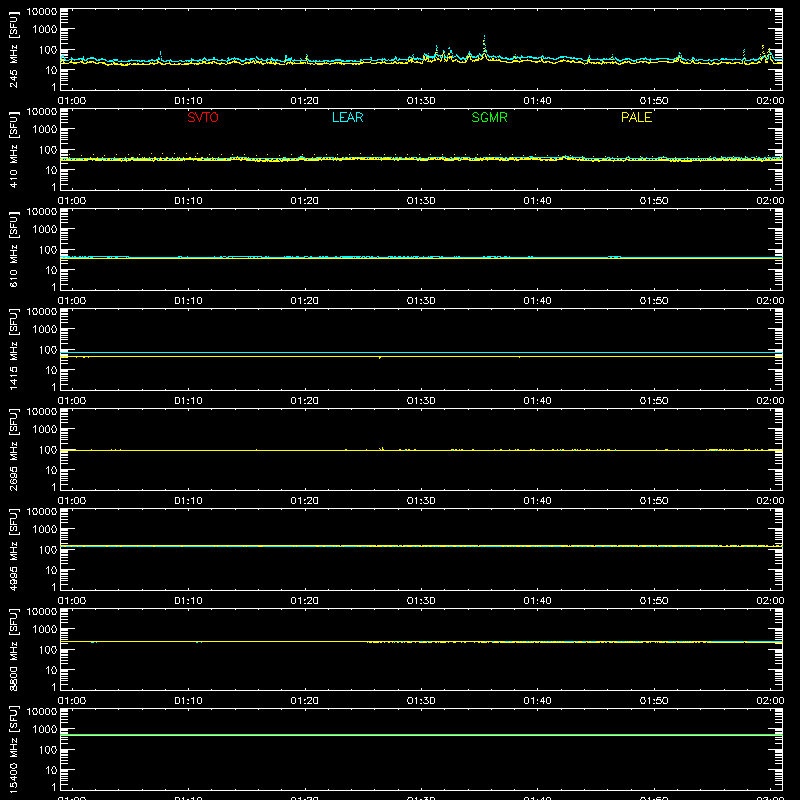This screenshot has width=800, height=800.
Task: Click the 01:30 time label under the 8800 MHz panel
Action: coord(421,701)
